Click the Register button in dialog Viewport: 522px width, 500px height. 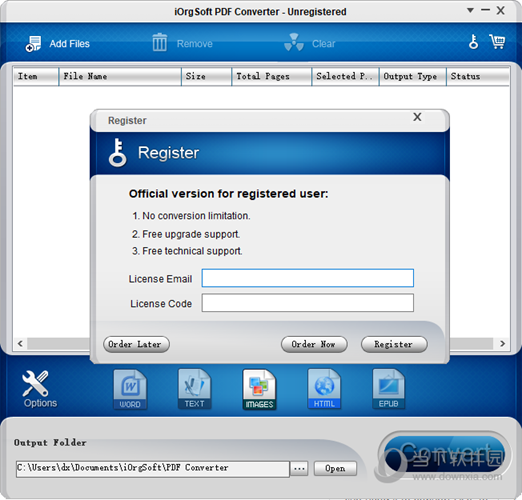394,344
